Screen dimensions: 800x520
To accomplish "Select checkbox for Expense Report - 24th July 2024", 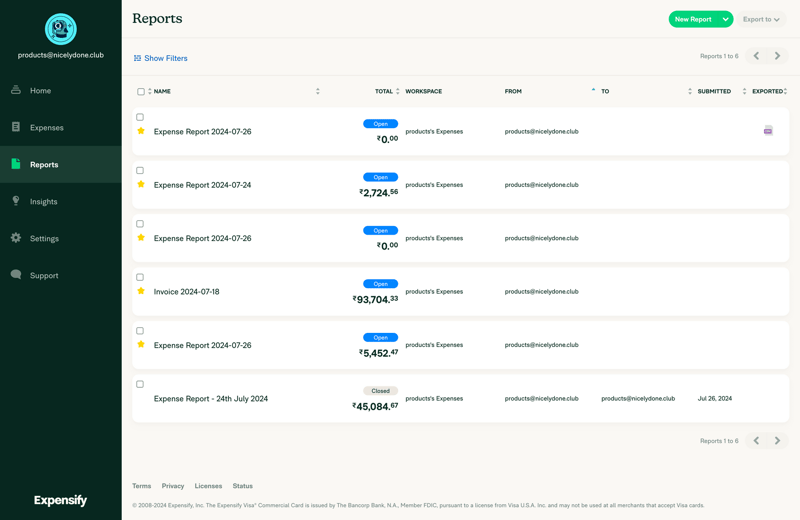I will [x=140, y=384].
